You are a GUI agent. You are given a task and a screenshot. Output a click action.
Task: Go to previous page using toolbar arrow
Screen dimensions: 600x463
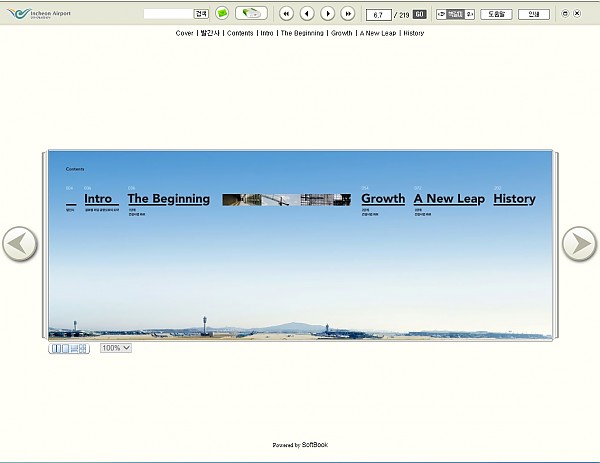click(x=307, y=14)
